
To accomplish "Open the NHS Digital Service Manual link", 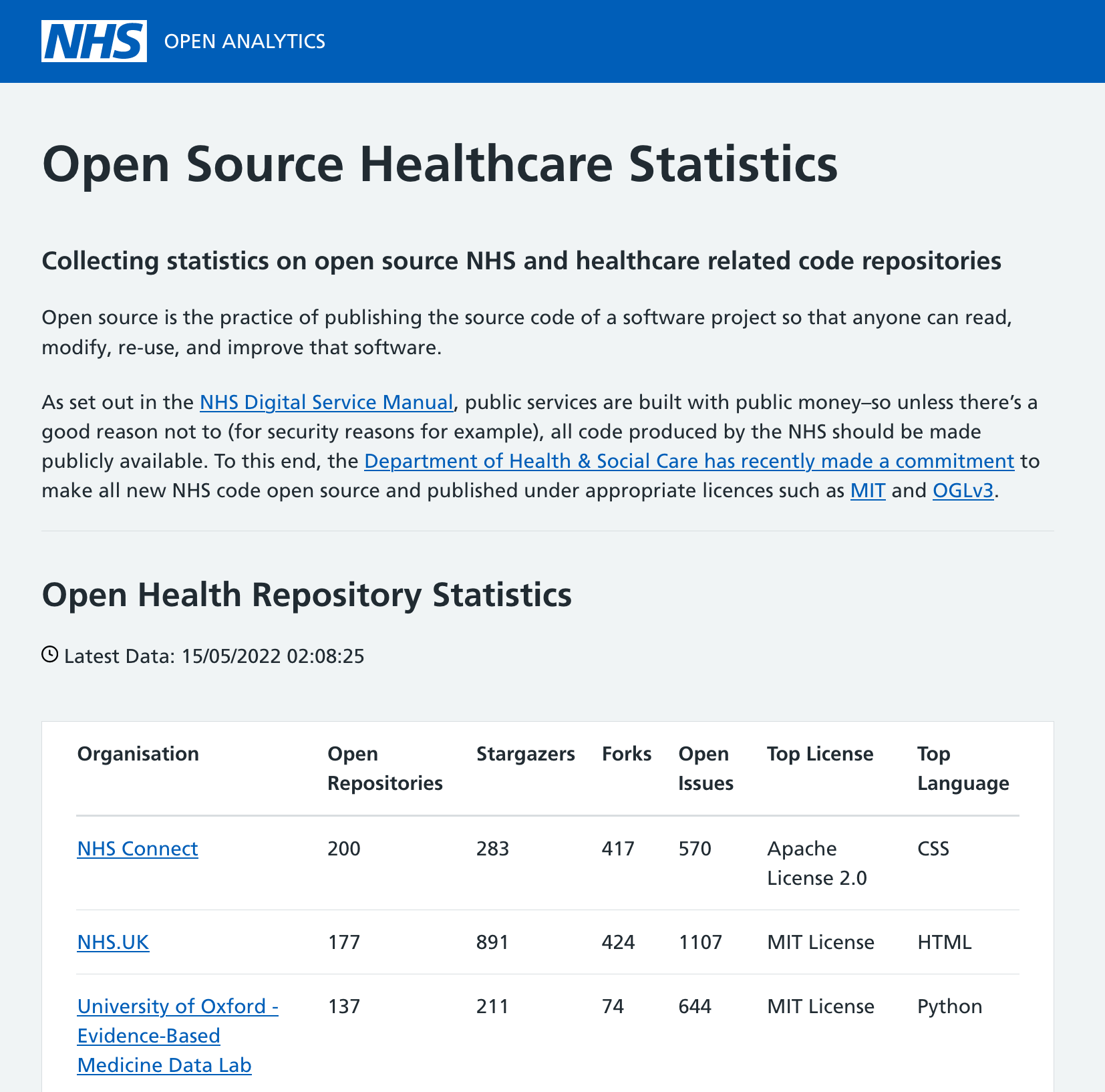I will [x=327, y=402].
